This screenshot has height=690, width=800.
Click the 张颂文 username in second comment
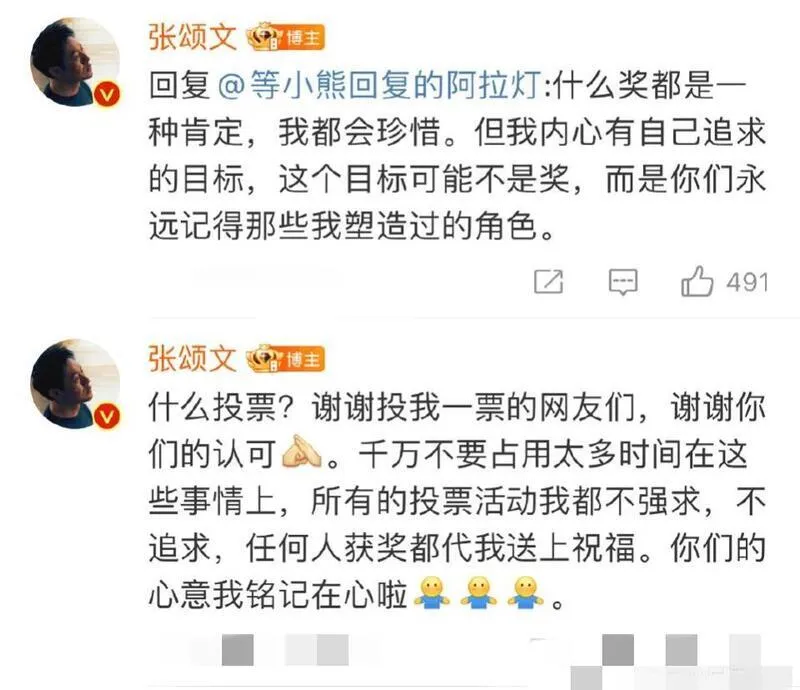[193, 359]
